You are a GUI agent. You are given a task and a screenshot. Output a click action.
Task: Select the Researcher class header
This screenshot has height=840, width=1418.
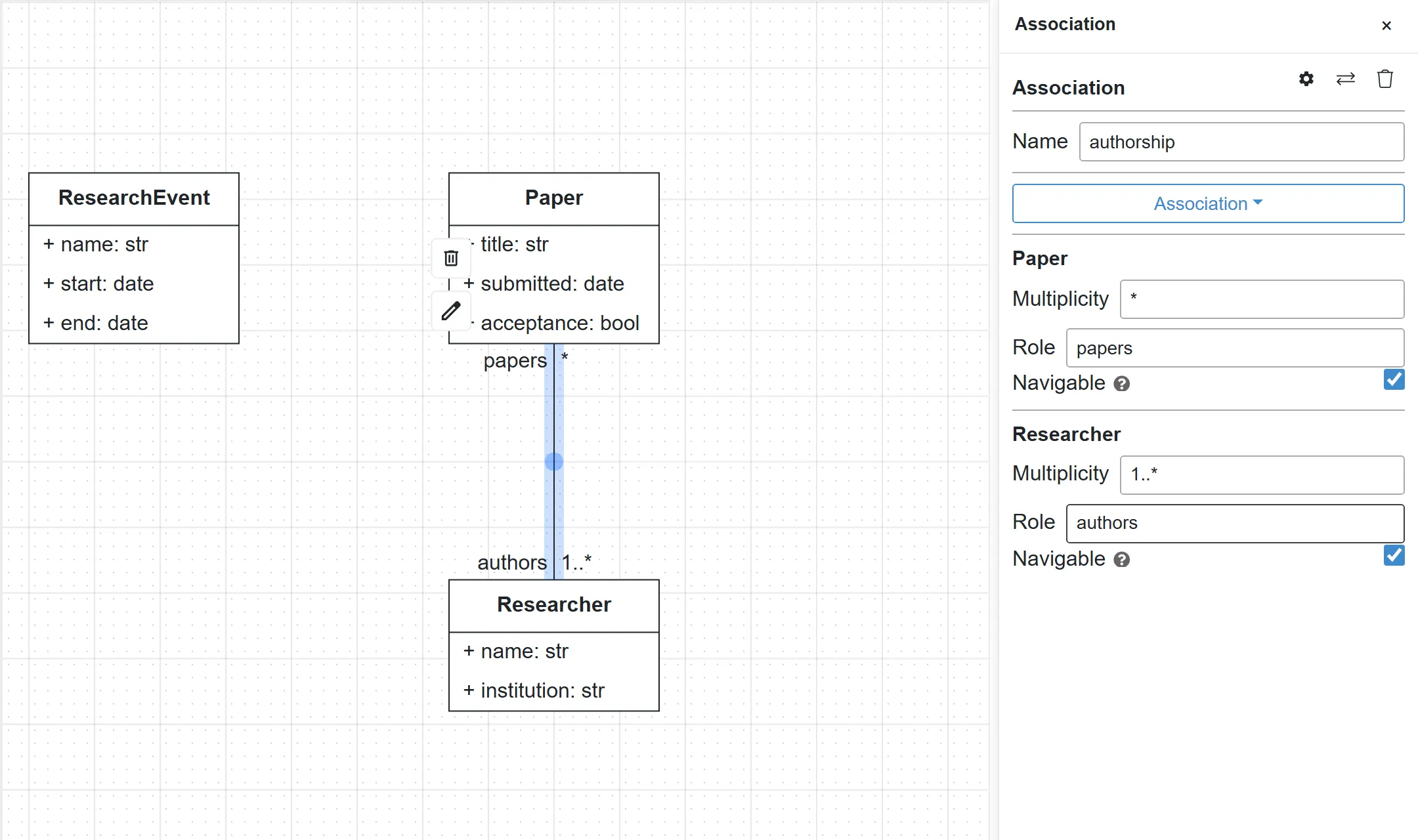554,606
